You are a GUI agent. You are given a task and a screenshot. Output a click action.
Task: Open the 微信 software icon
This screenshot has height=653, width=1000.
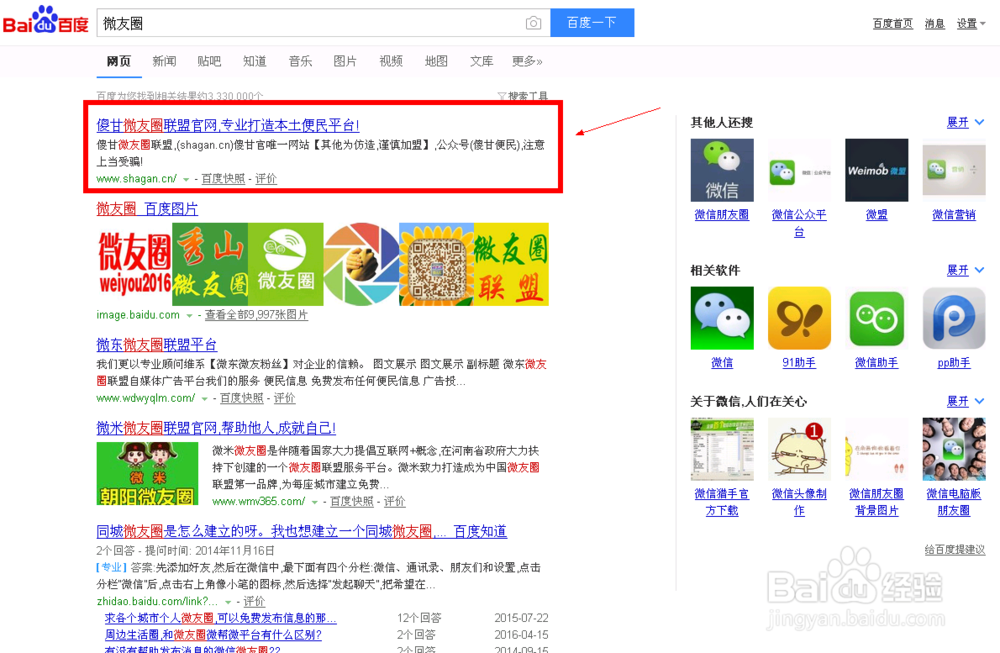click(722, 318)
